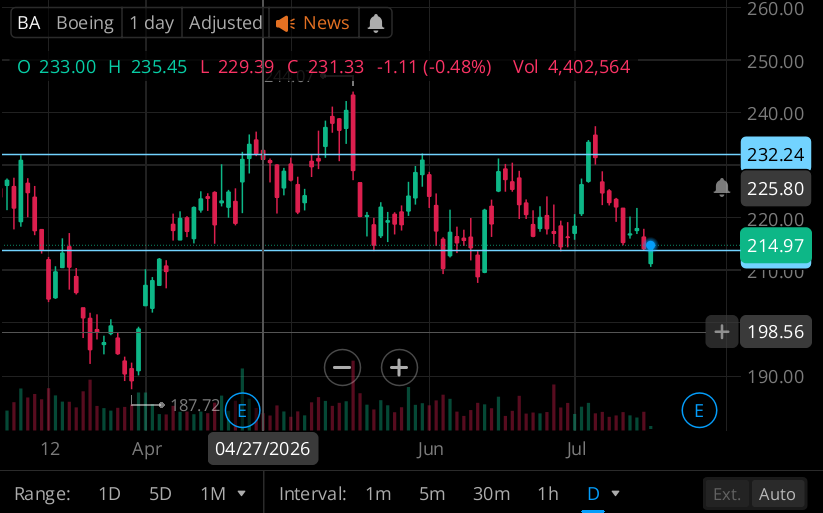Zoom out with the minus circle button
Image resolution: width=823 pixels, height=513 pixels.
coord(342,367)
